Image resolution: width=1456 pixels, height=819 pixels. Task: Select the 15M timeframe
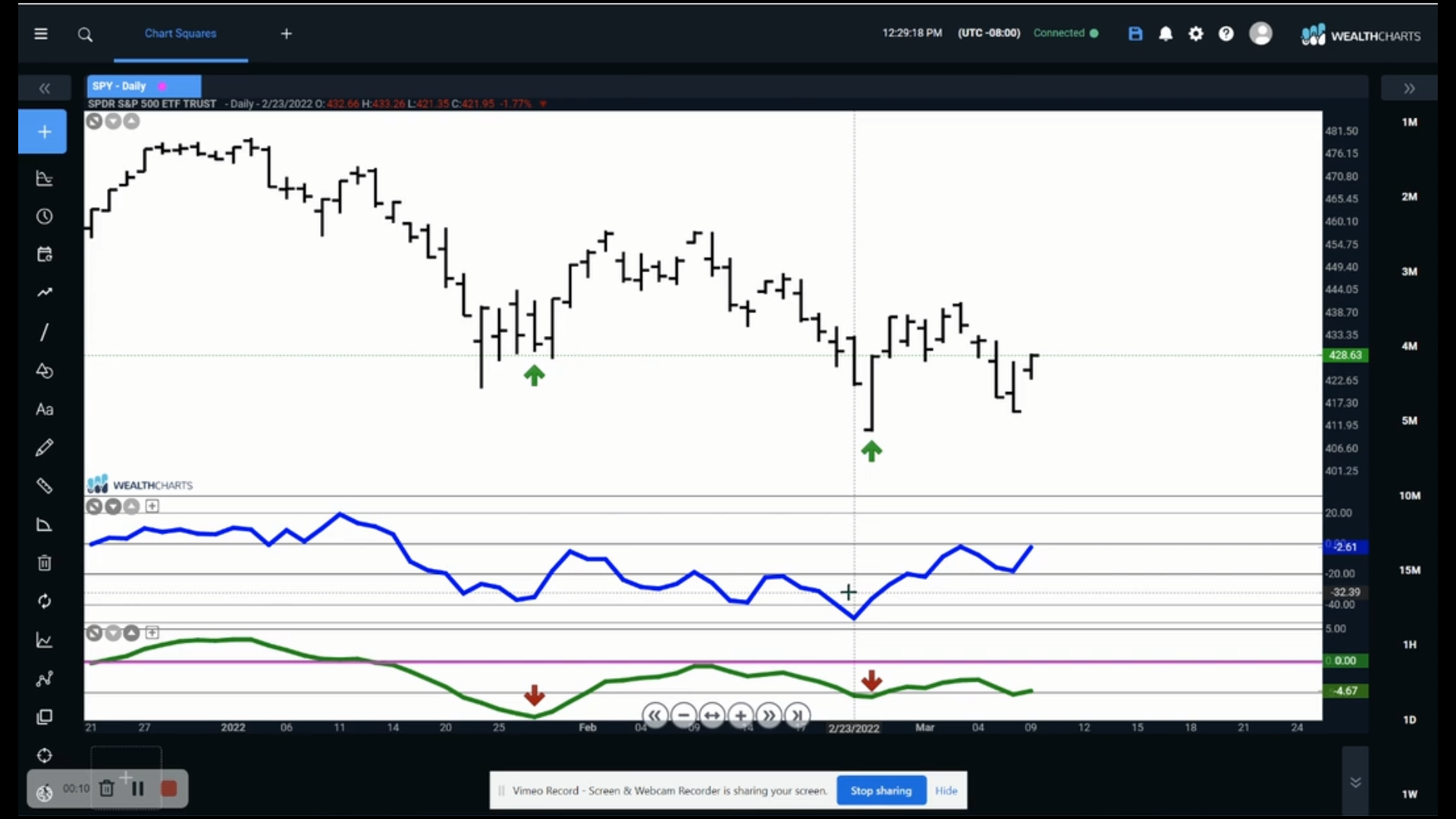coord(1409,570)
